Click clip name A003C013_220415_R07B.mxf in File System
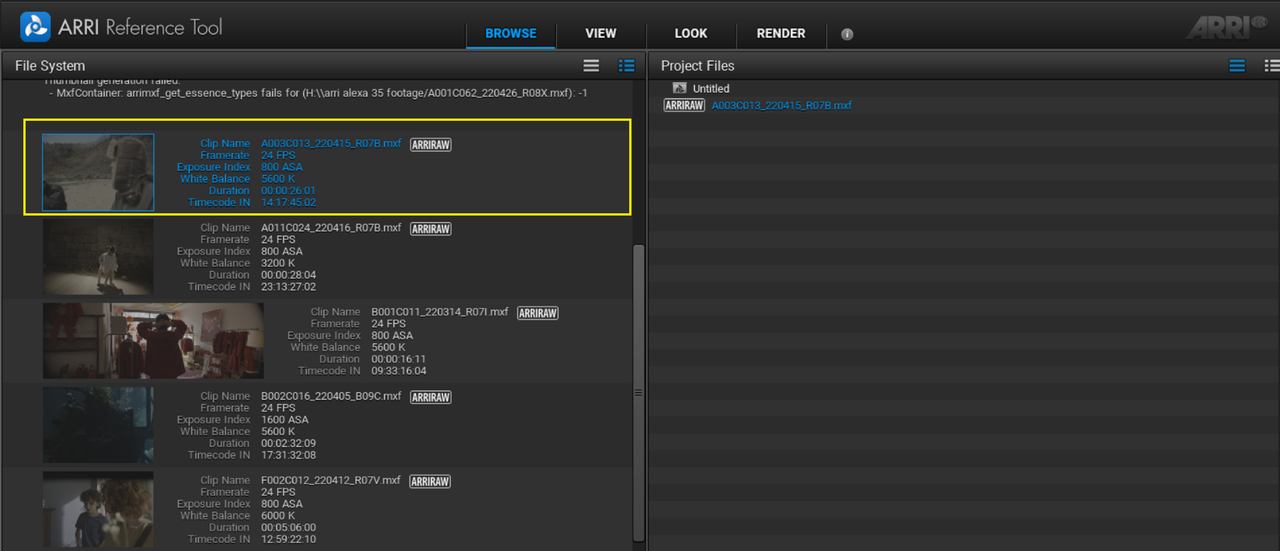 pyautogui.click(x=331, y=144)
